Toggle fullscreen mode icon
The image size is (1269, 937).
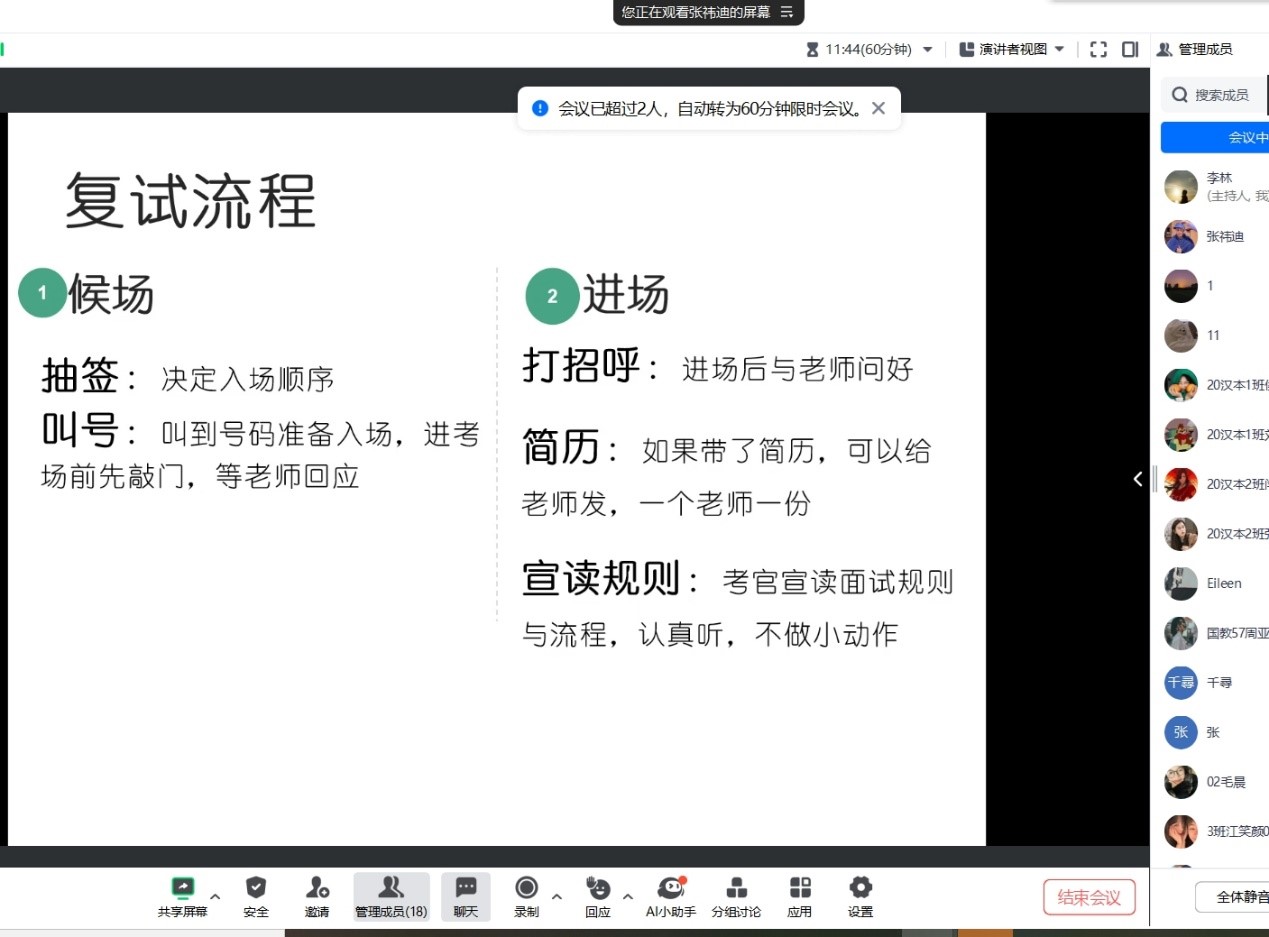pos(1098,49)
